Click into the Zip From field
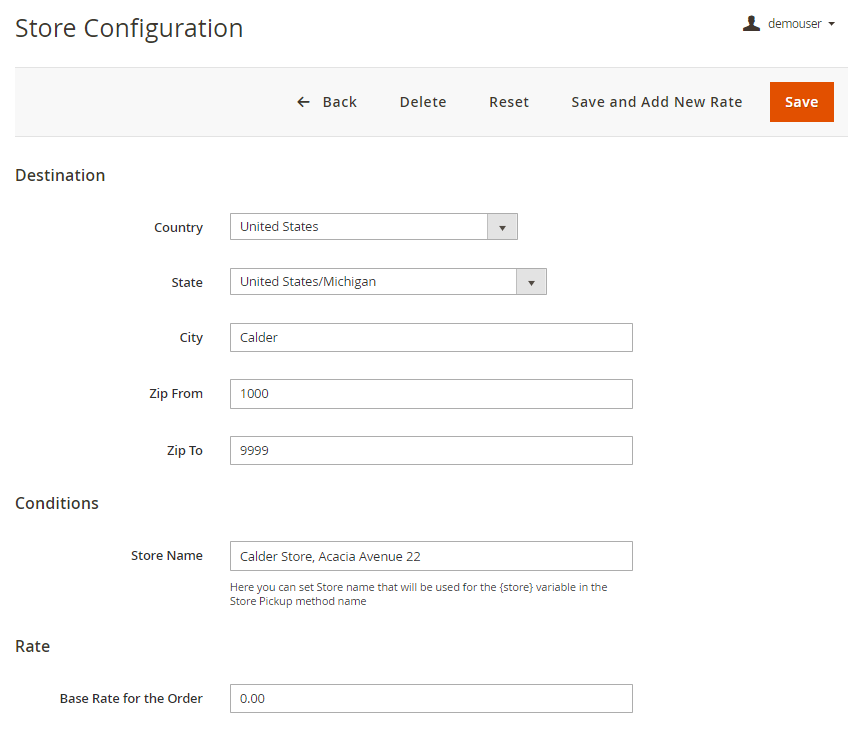The height and width of the screenshot is (741, 861). point(431,394)
